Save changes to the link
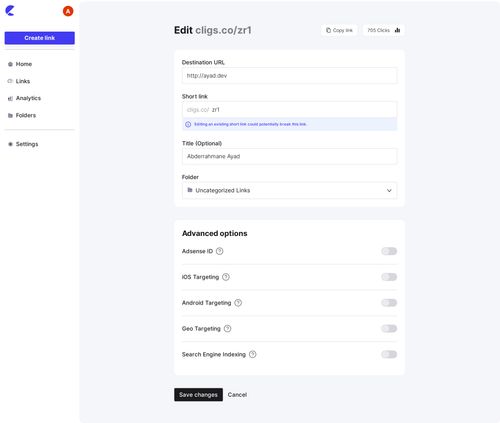 click(198, 395)
